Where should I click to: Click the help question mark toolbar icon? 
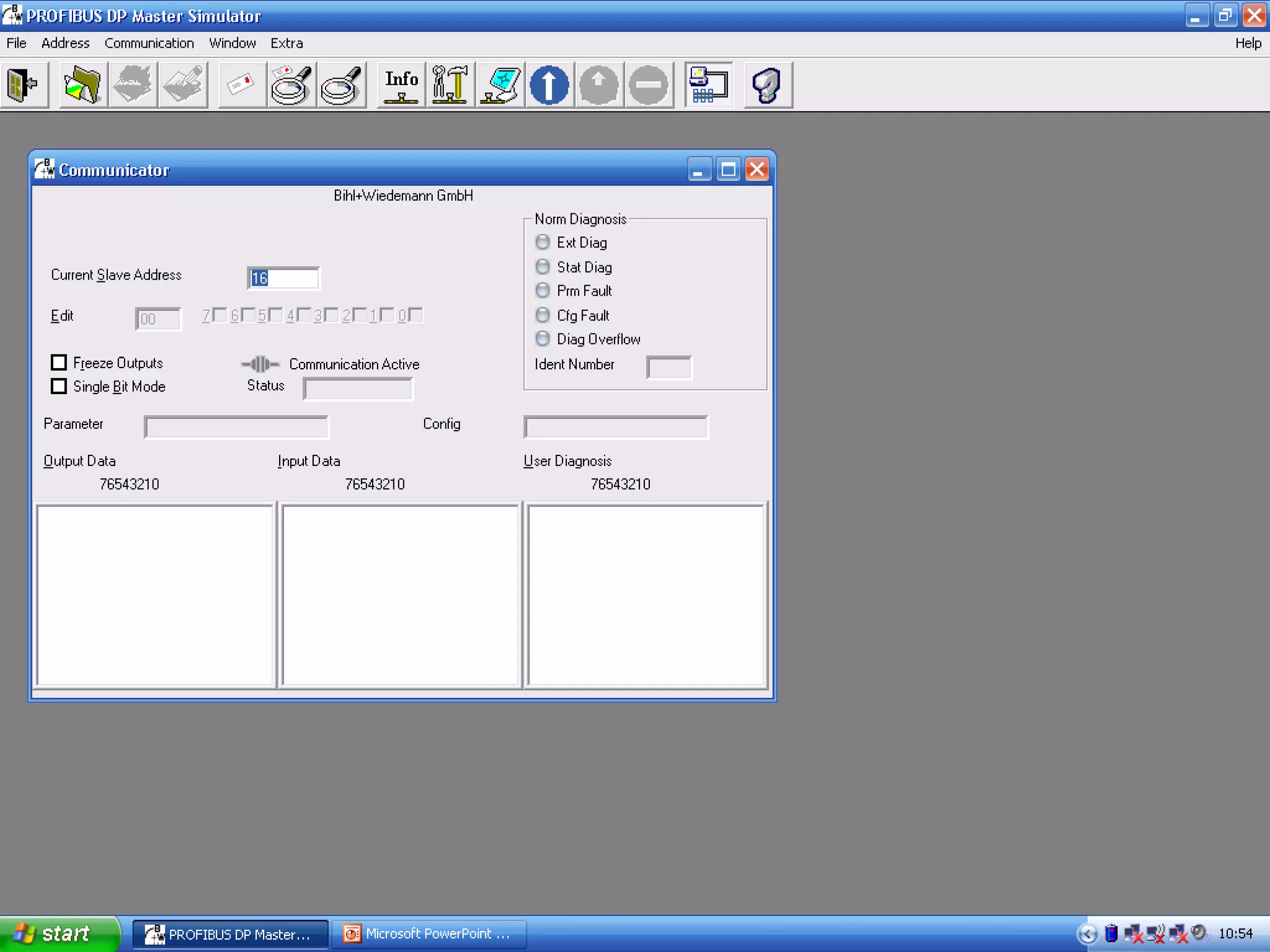pos(767,85)
